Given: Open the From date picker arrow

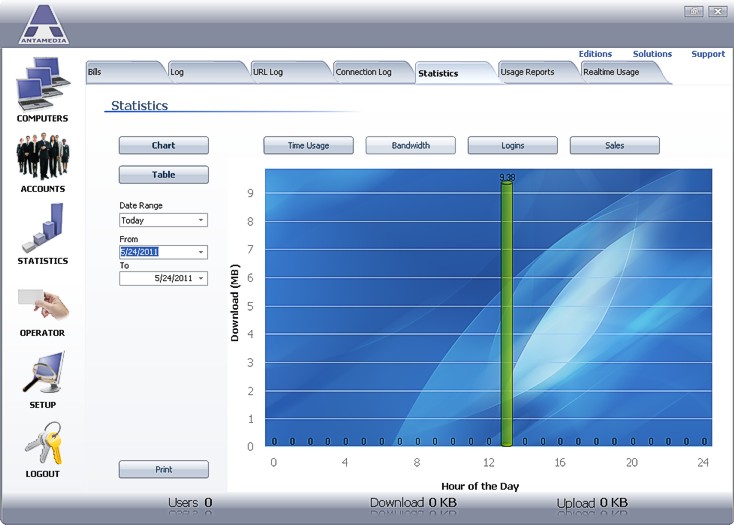Looking at the screenshot, I should click(201, 252).
